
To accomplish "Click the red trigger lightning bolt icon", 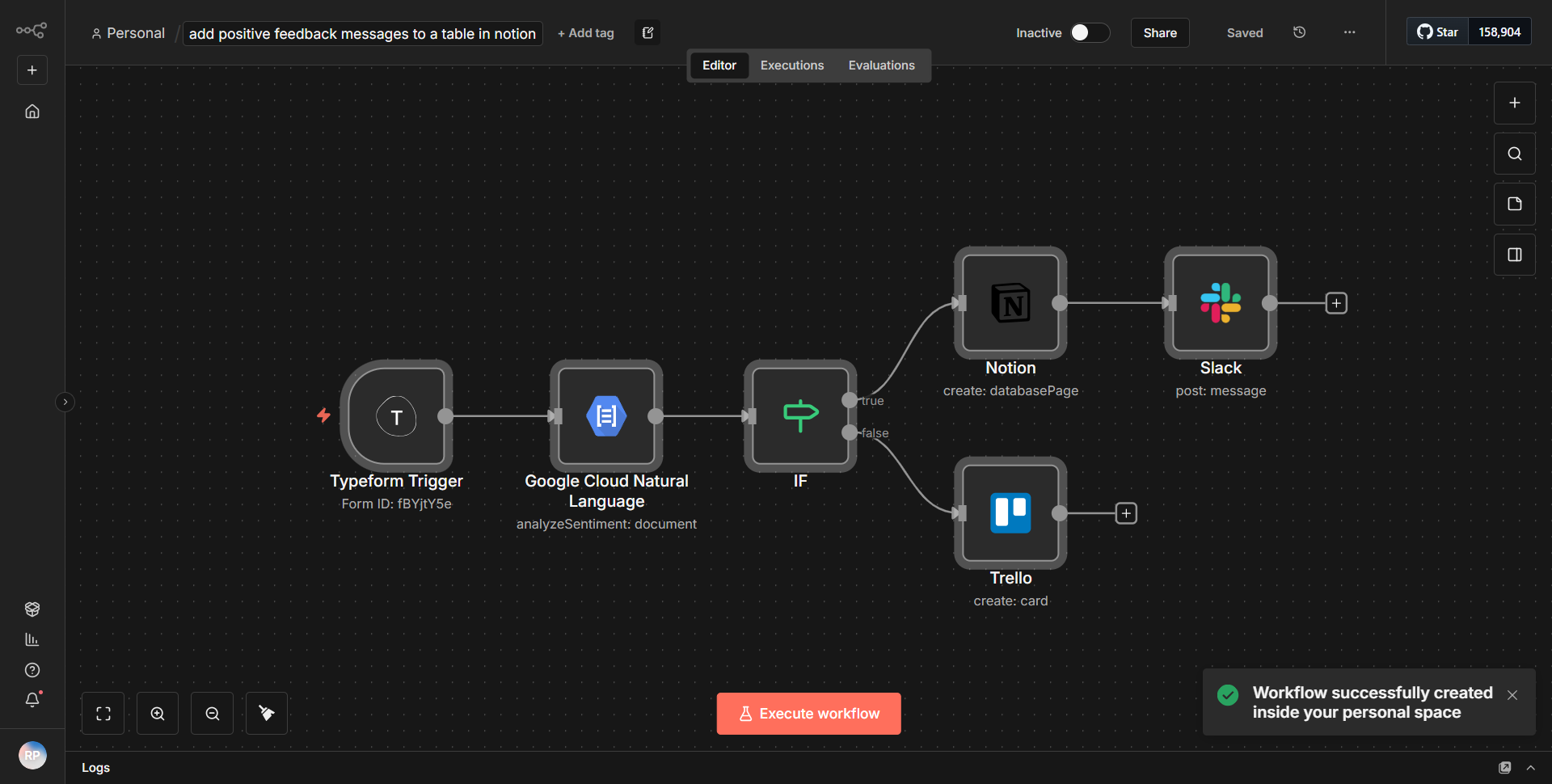I will (x=323, y=415).
